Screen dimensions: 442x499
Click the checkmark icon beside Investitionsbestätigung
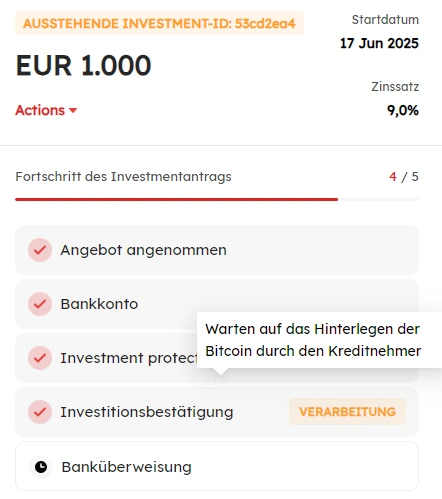point(40,412)
